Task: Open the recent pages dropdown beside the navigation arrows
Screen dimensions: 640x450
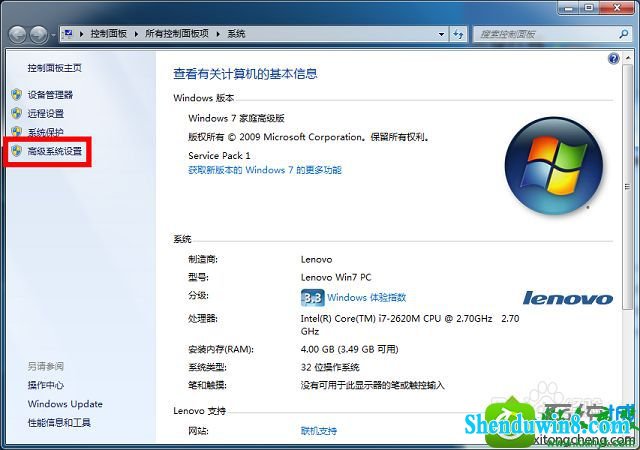Action: click(x=53, y=35)
